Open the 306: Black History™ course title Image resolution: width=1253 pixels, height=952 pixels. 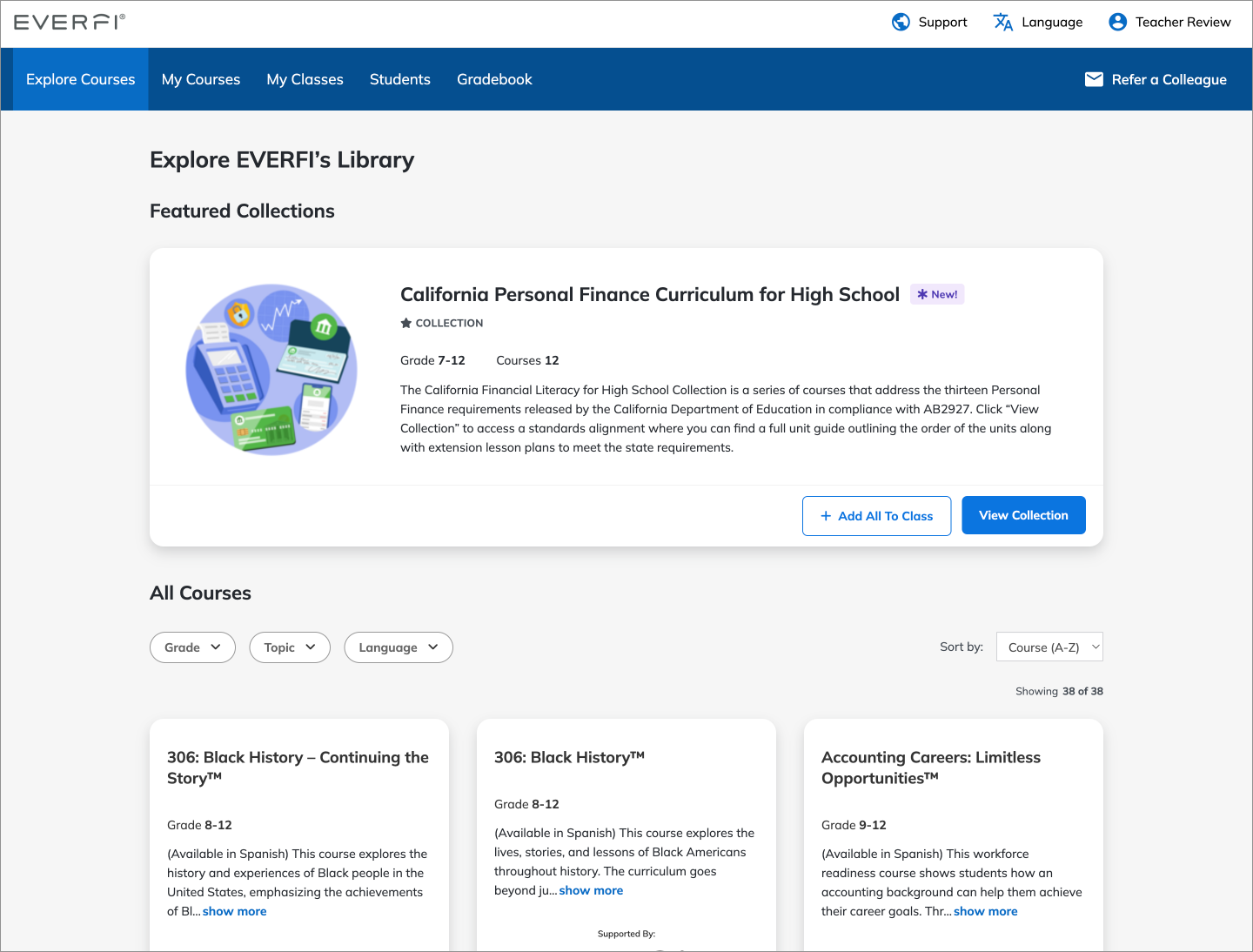point(569,757)
